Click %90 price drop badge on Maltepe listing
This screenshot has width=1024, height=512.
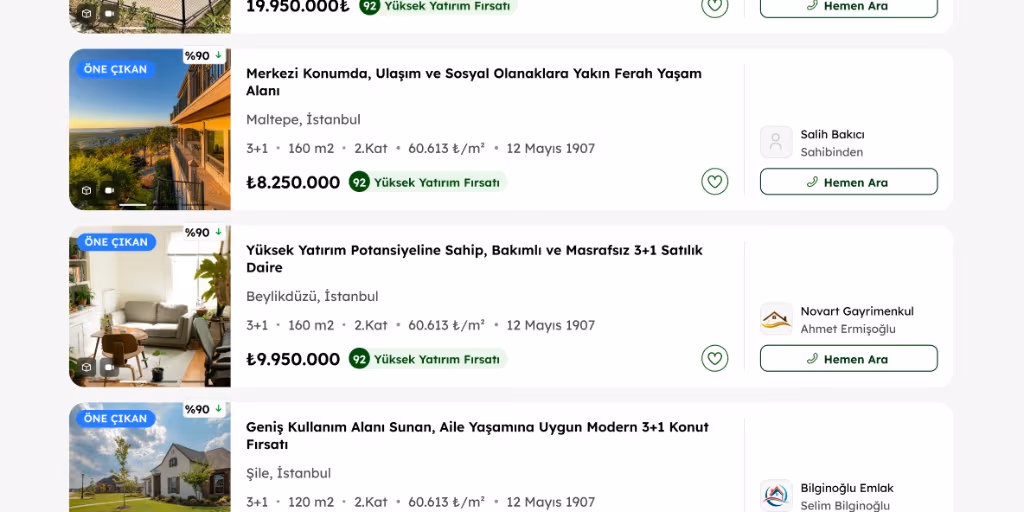click(204, 56)
